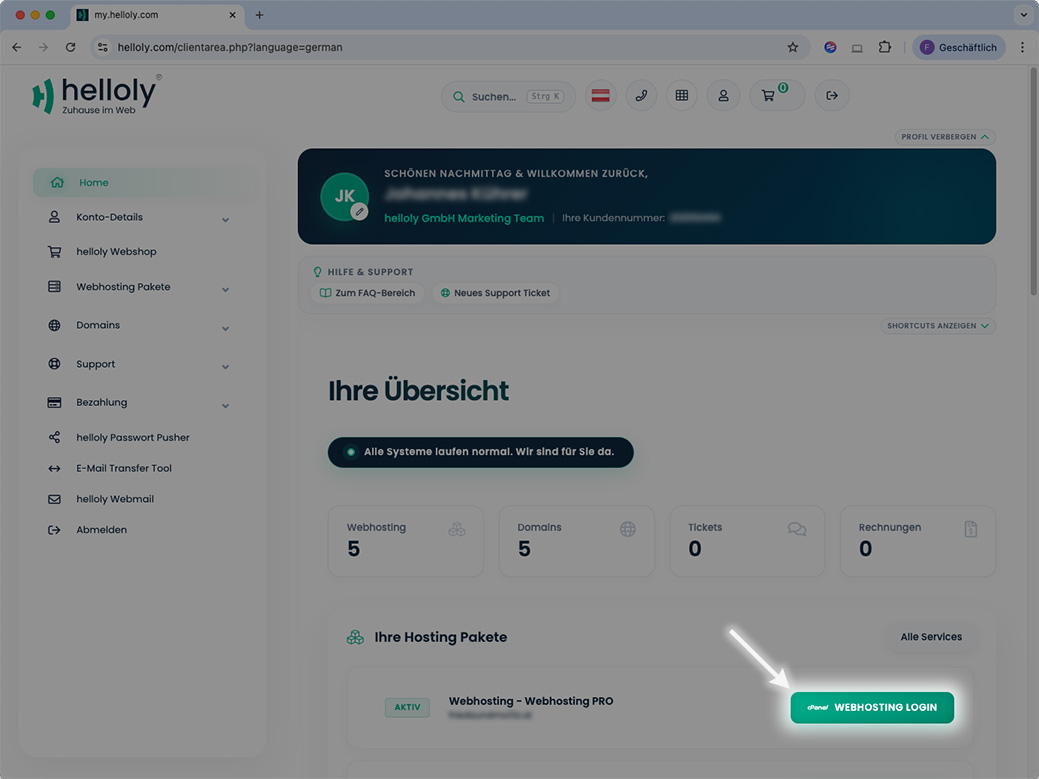Click the systems status message pill
Viewport: 1039px width, 779px height.
[x=480, y=452]
